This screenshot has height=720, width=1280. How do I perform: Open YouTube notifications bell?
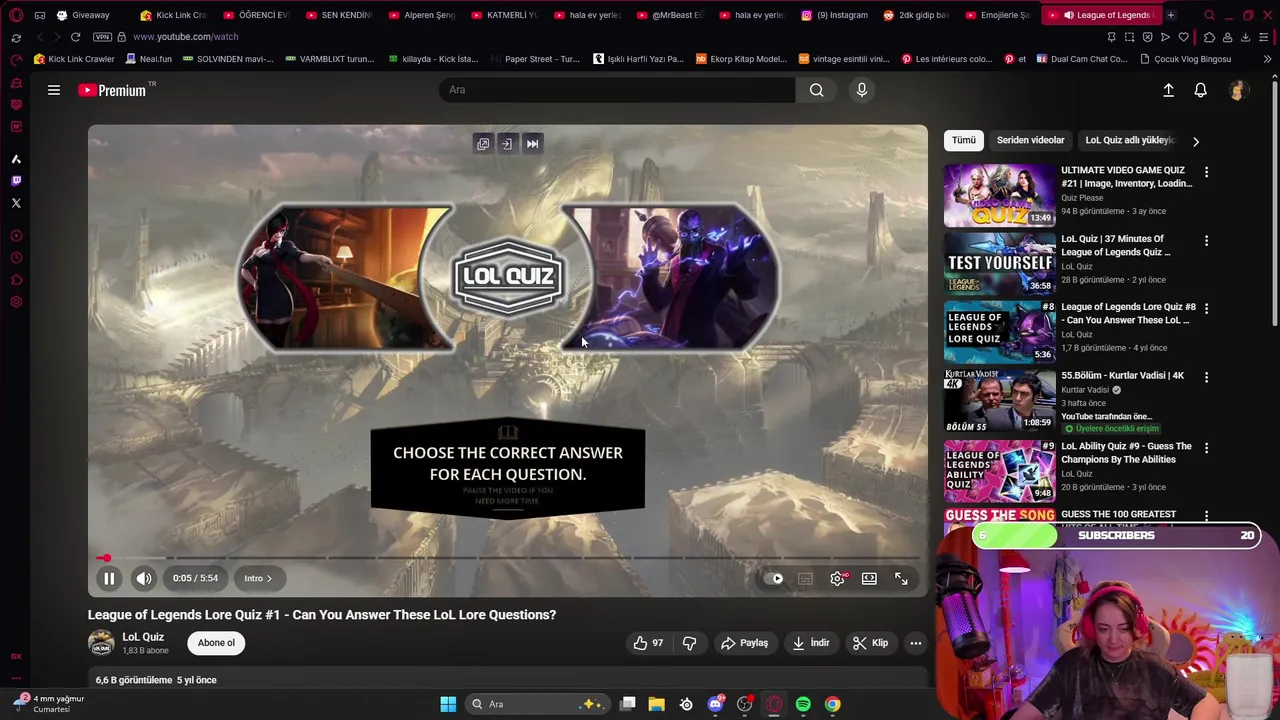(1200, 90)
